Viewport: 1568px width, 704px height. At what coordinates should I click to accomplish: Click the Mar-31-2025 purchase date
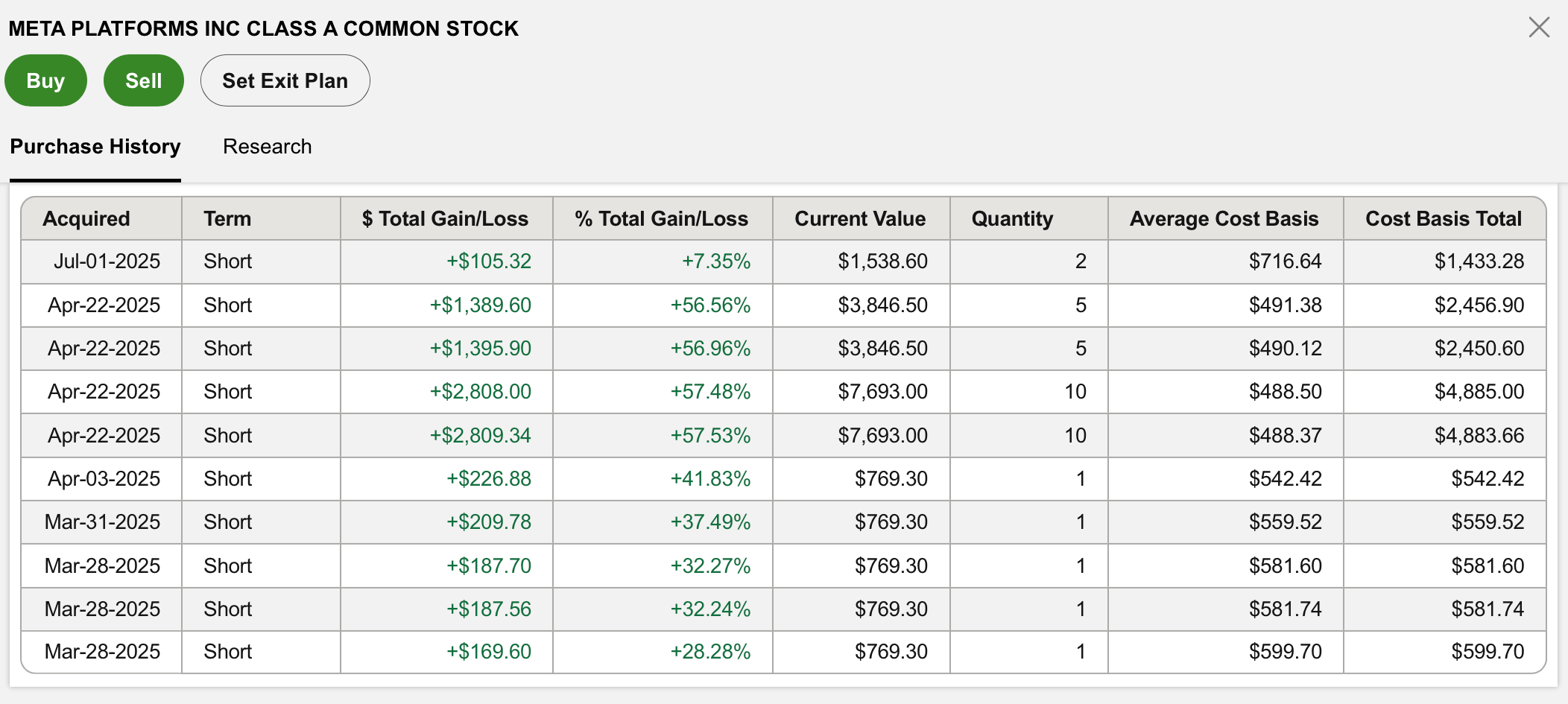(103, 522)
